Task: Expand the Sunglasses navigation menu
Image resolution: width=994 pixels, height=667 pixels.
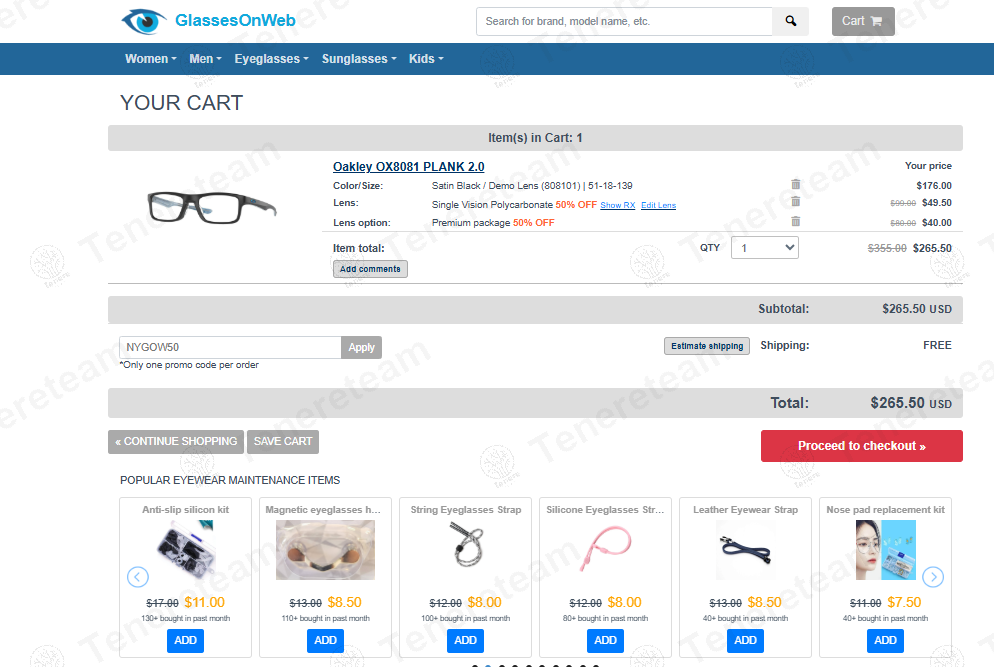Action: 358,59
